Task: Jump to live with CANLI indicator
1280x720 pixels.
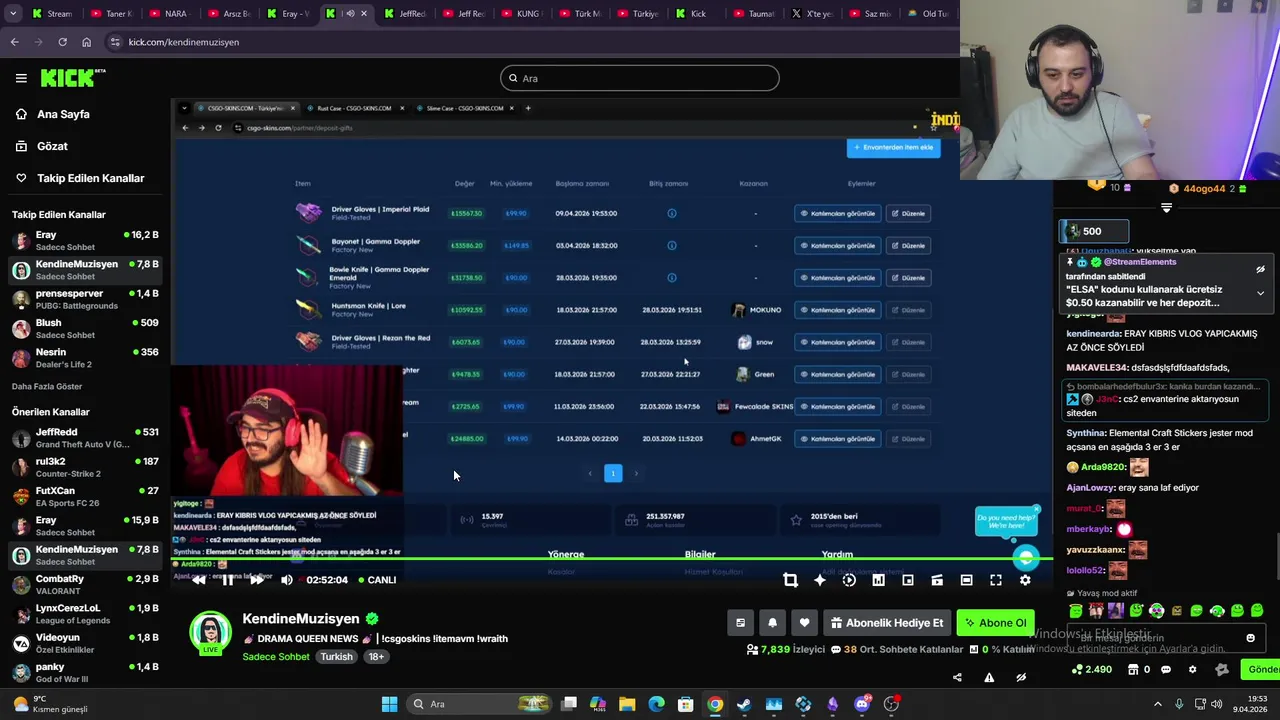Action: point(376,580)
